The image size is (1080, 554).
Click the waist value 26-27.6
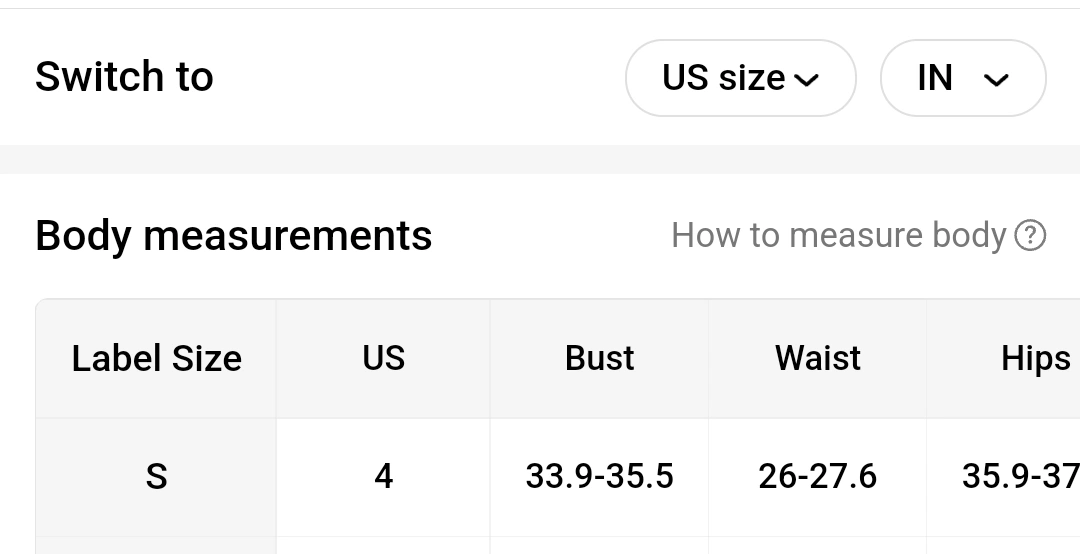click(x=817, y=477)
